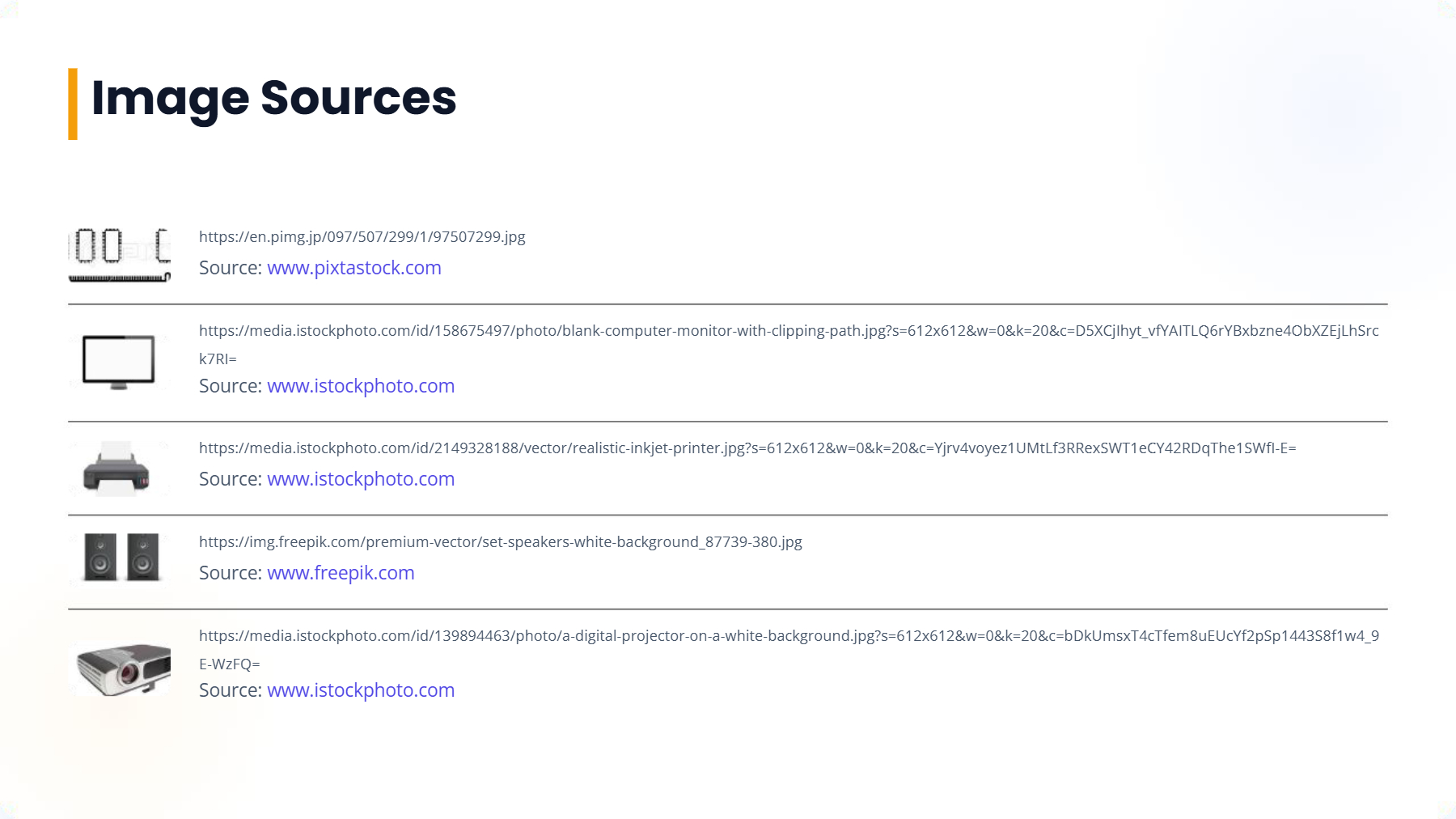Select the computer monitor thumbnail
This screenshot has height=819, width=1456.
click(x=119, y=363)
